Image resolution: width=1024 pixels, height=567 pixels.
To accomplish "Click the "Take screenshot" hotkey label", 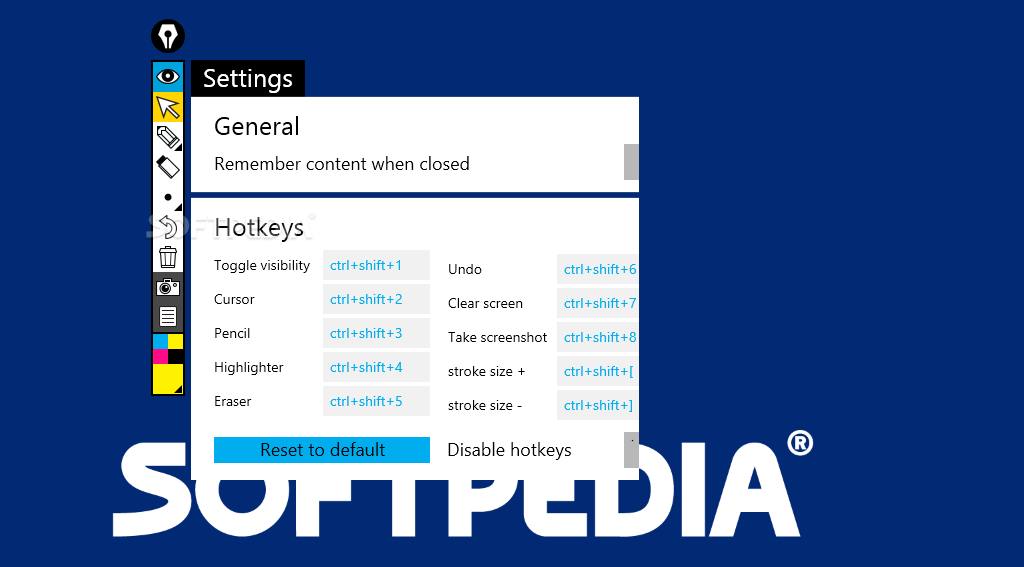I will [498, 337].
